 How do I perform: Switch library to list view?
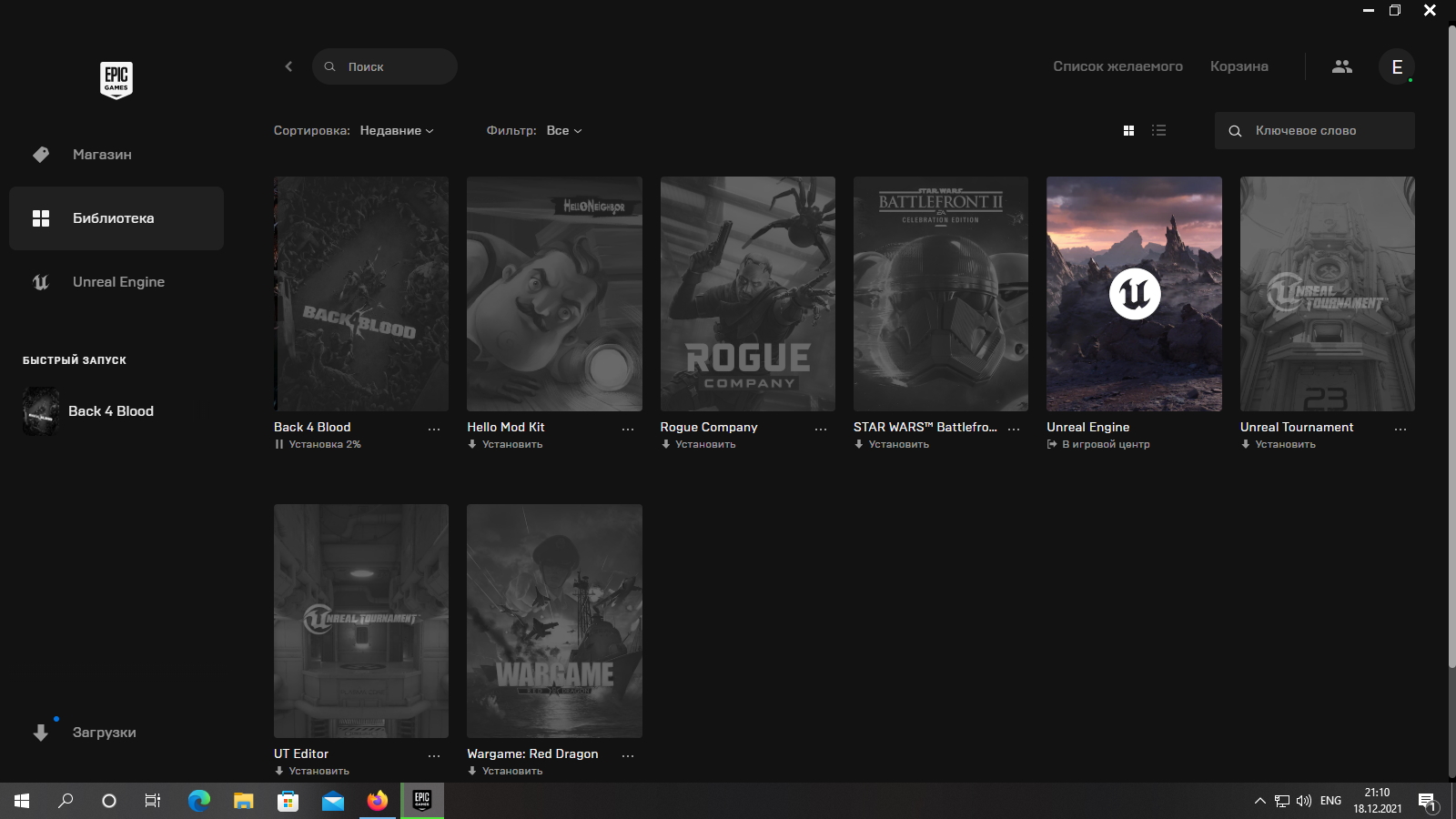[x=1158, y=131]
